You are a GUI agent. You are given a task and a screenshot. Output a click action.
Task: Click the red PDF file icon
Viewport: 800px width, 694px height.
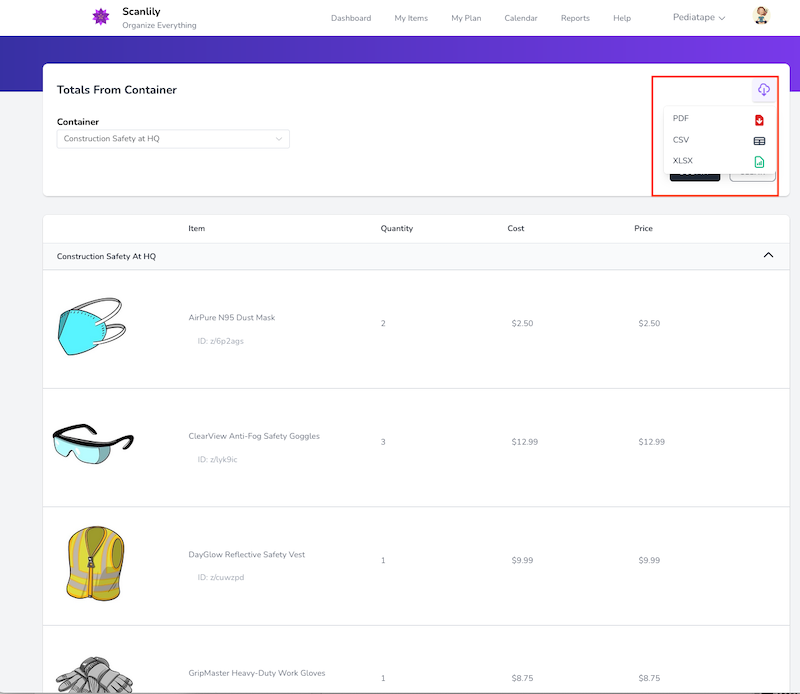click(x=759, y=119)
